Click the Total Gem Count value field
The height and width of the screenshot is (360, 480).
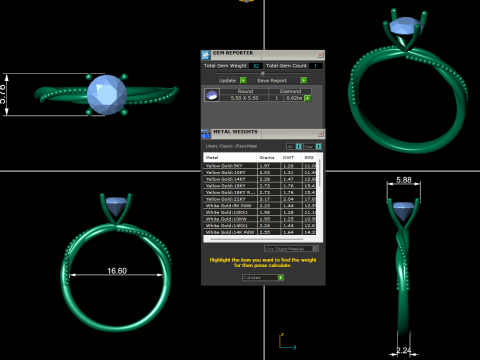click(315, 66)
